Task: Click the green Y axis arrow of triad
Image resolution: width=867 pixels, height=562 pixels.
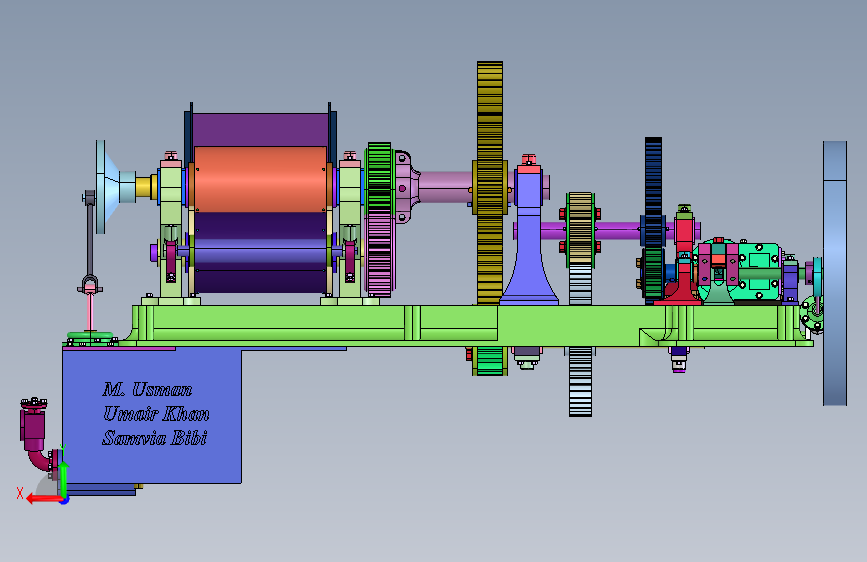Action: pyautogui.click(x=64, y=479)
